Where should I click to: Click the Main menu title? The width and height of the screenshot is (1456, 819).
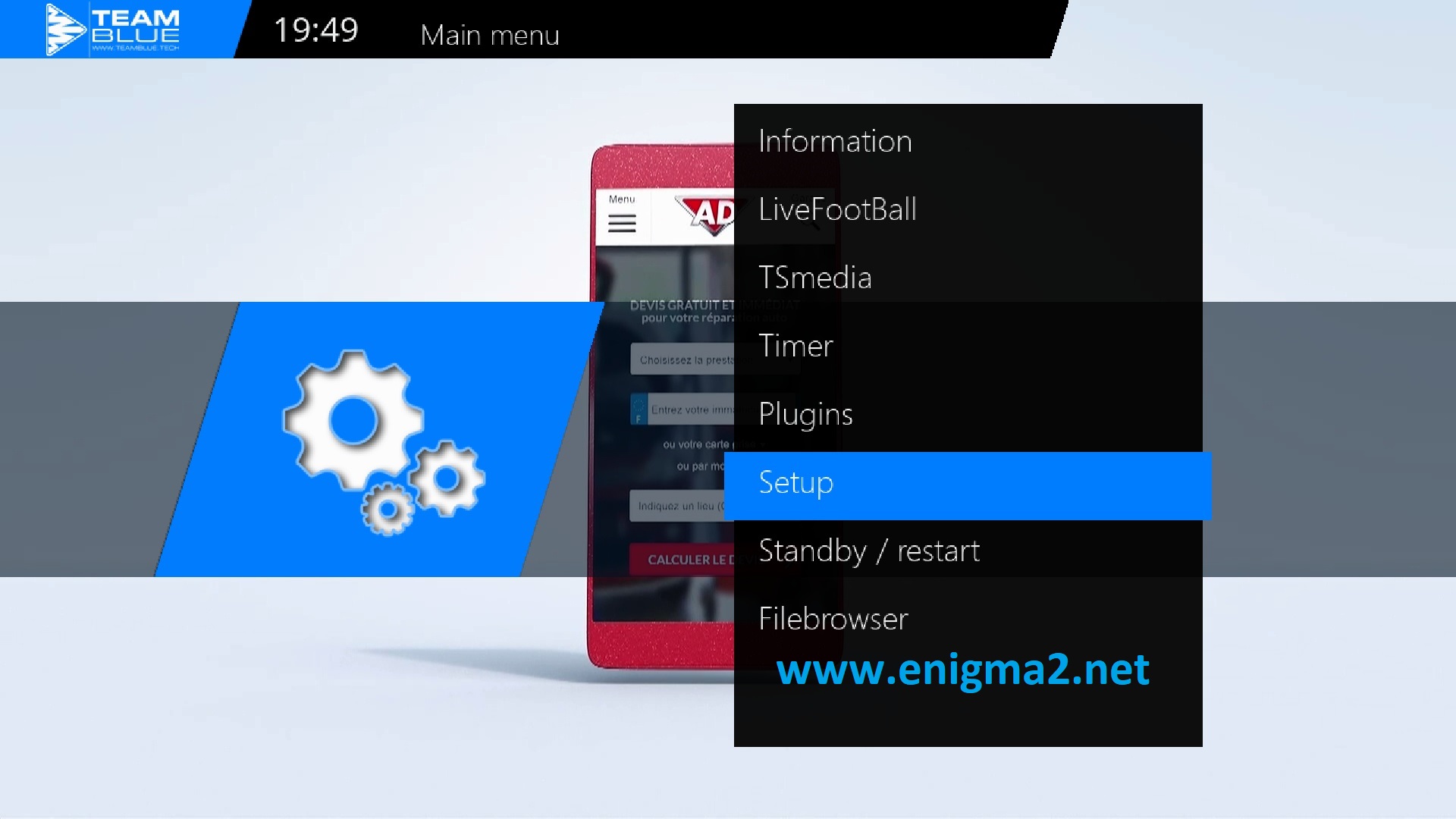[x=490, y=36]
